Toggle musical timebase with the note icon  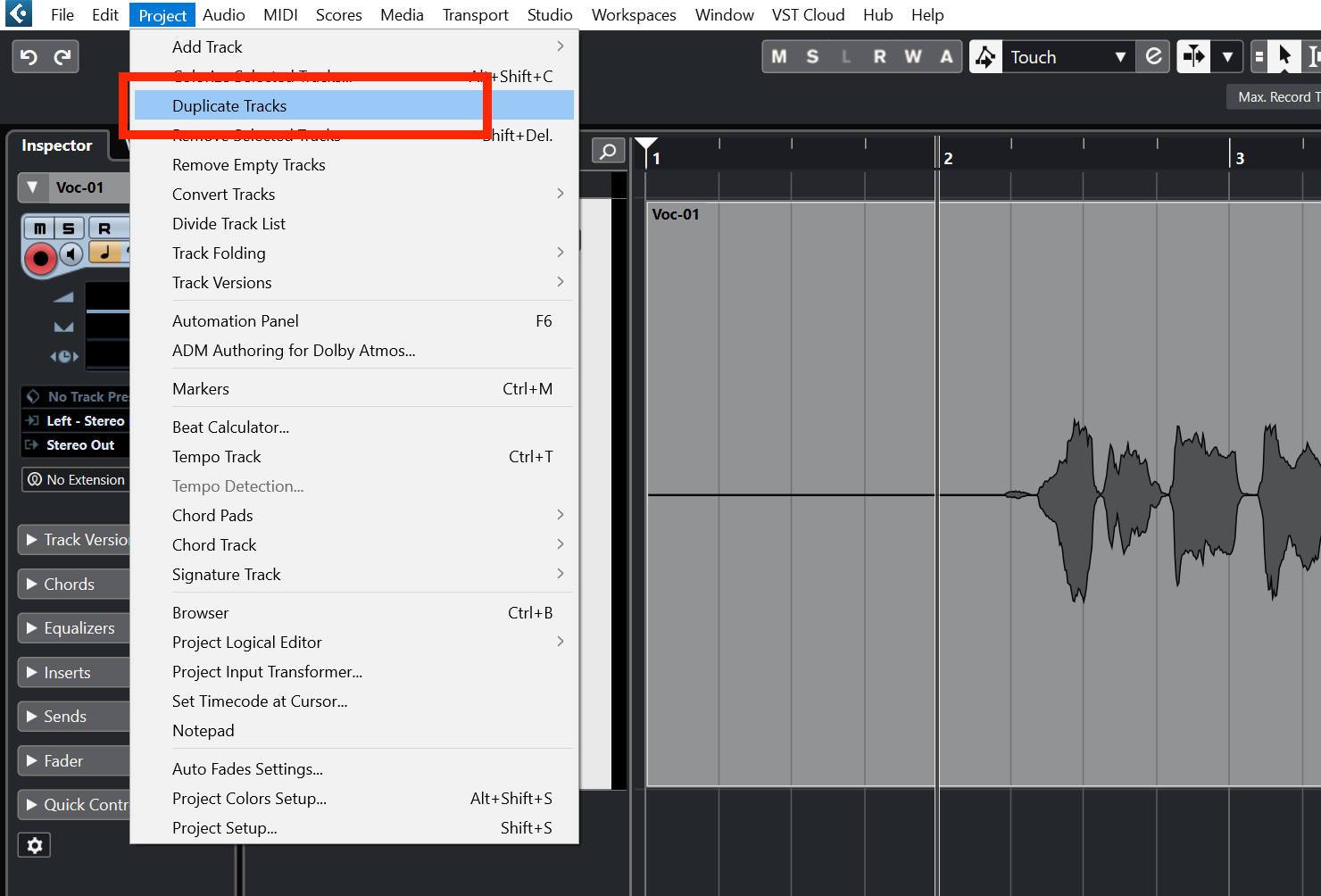click(x=107, y=253)
